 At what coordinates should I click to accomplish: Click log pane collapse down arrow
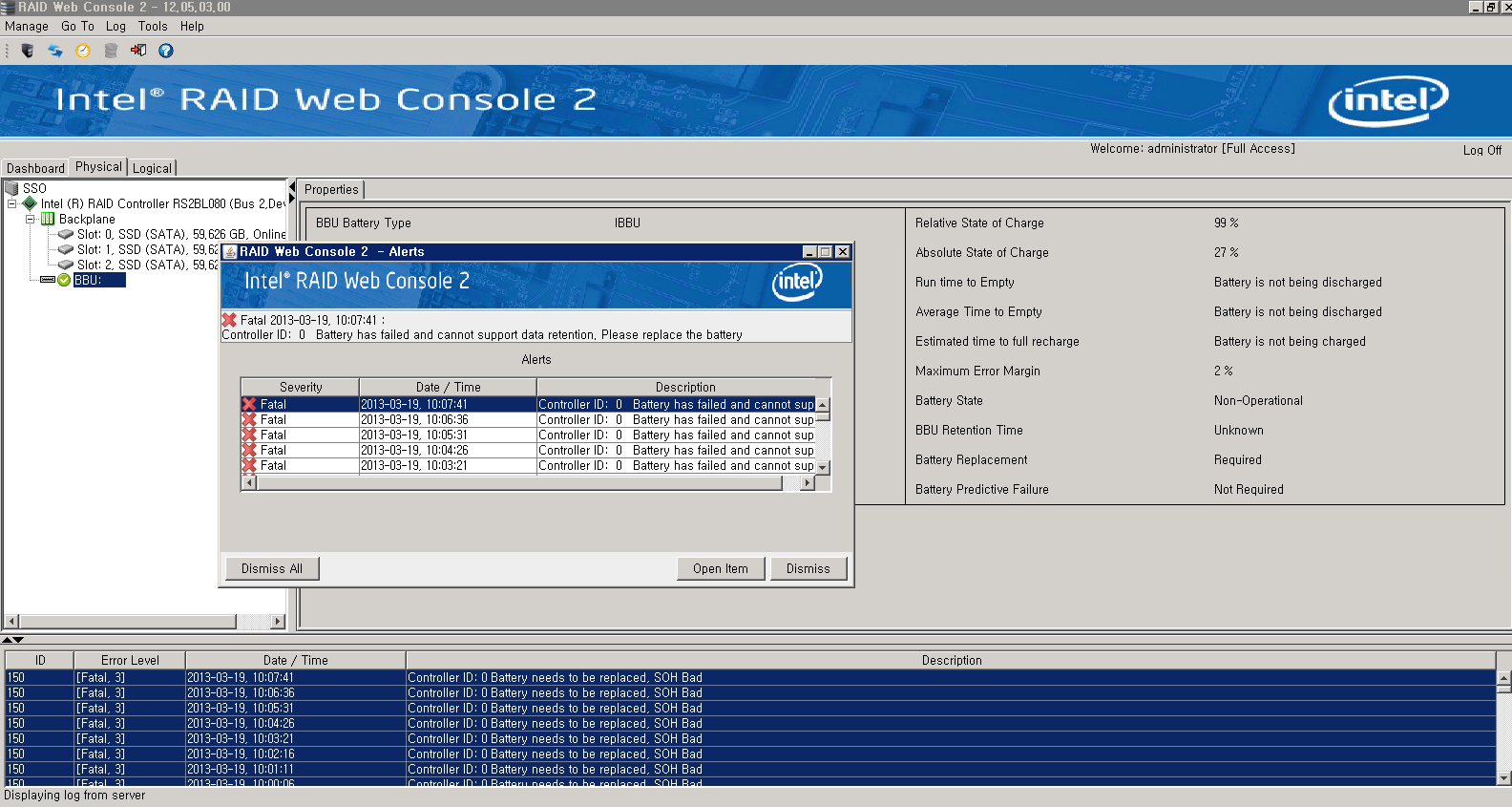click(x=18, y=640)
